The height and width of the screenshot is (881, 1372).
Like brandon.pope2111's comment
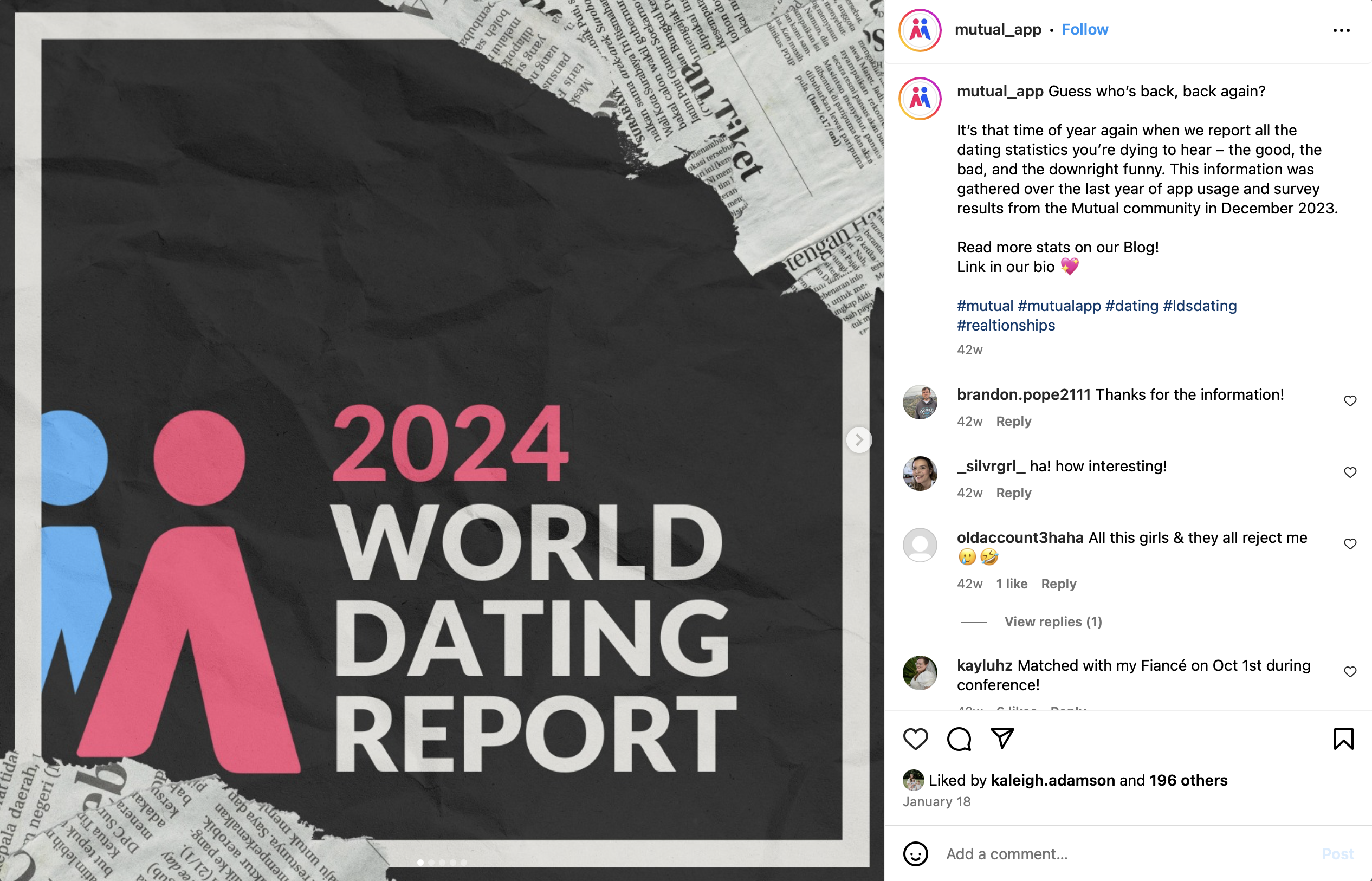point(1350,401)
